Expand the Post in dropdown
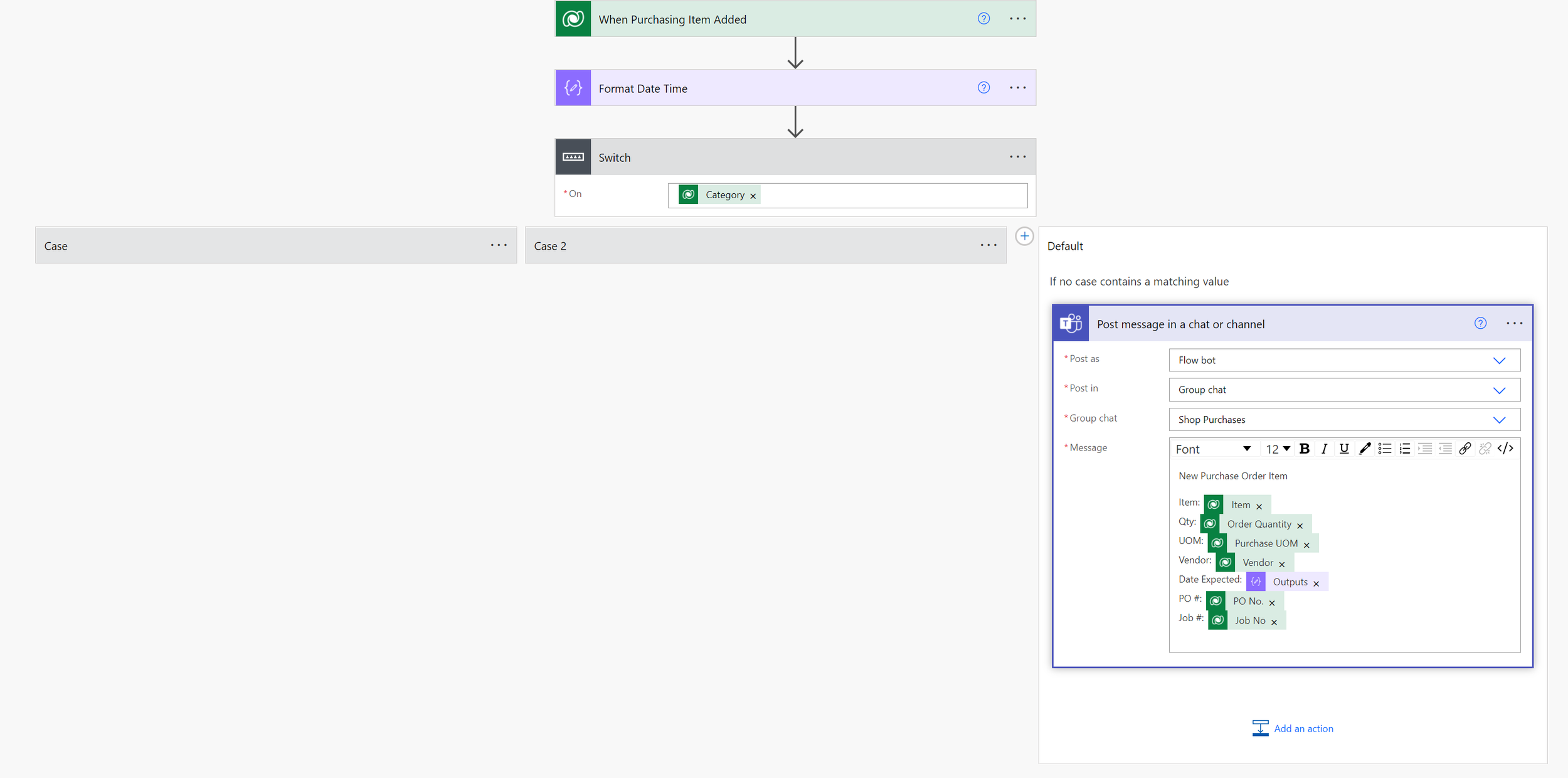Viewport: 1568px width, 778px height. 1499,390
